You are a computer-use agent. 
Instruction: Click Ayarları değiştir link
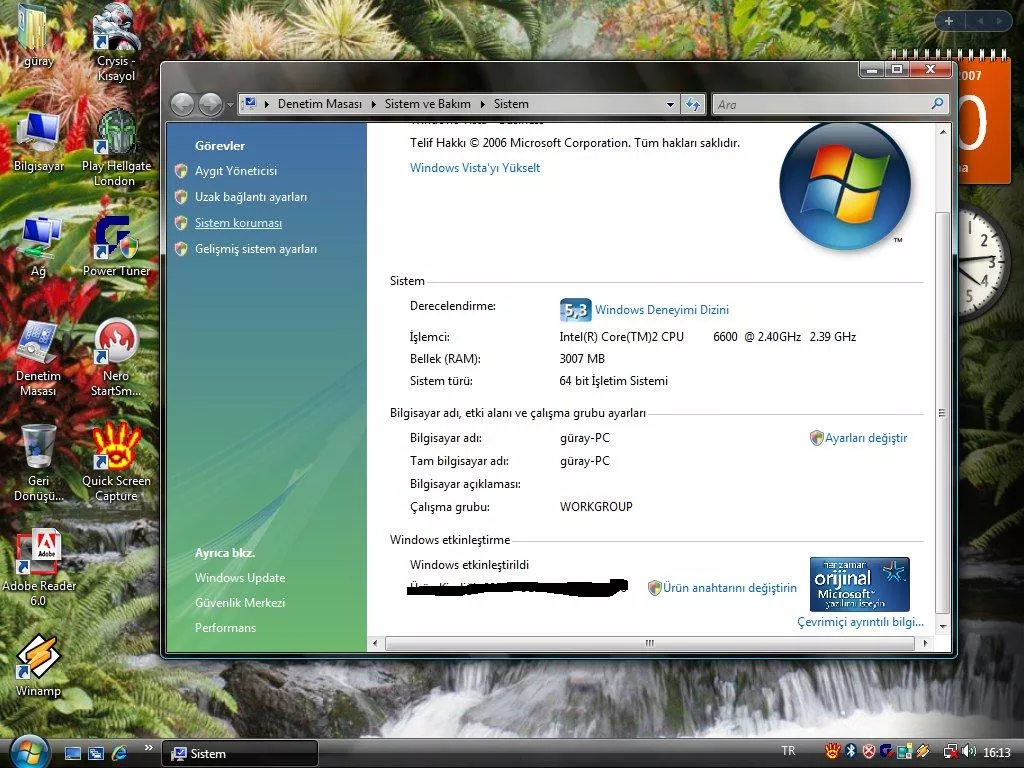[x=865, y=438]
